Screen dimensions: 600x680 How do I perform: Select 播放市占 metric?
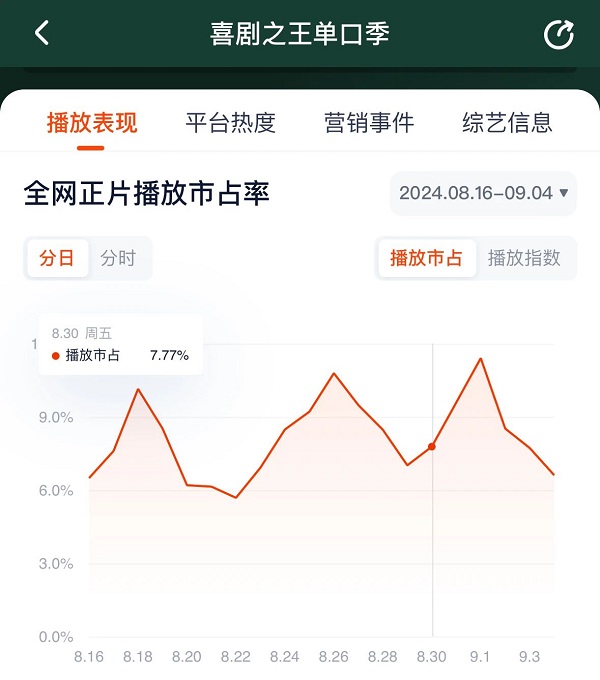pyautogui.click(x=427, y=258)
